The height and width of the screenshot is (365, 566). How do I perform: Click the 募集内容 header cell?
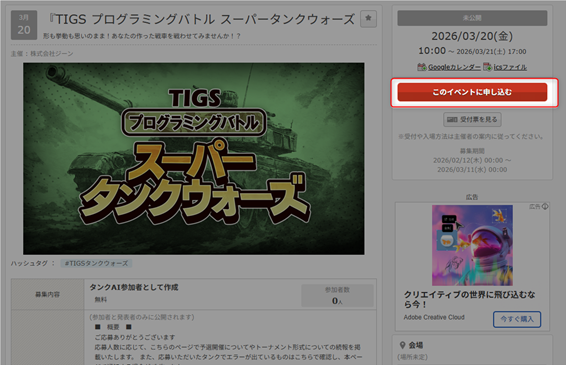click(x=48, y=295)
